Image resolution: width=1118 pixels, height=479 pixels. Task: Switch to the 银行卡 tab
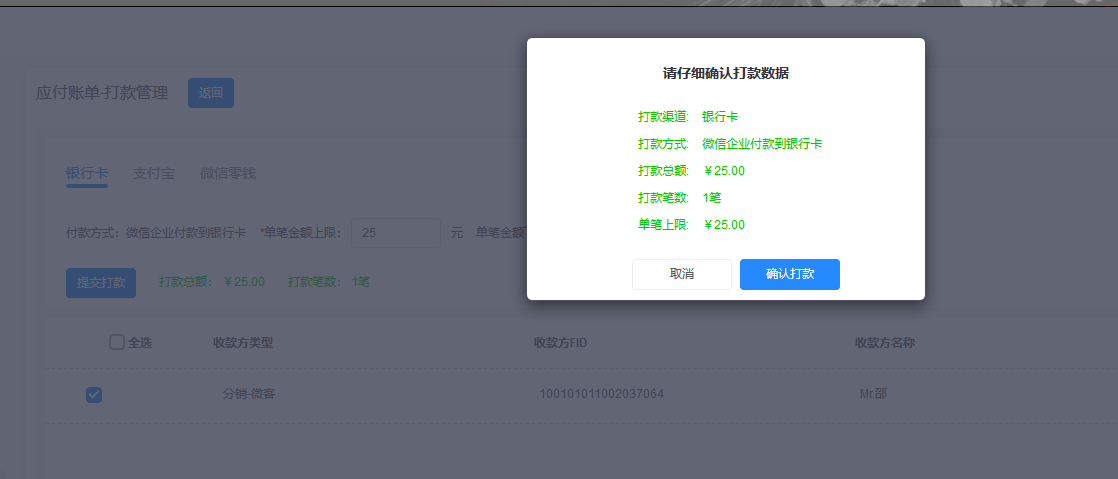point(87,173)
